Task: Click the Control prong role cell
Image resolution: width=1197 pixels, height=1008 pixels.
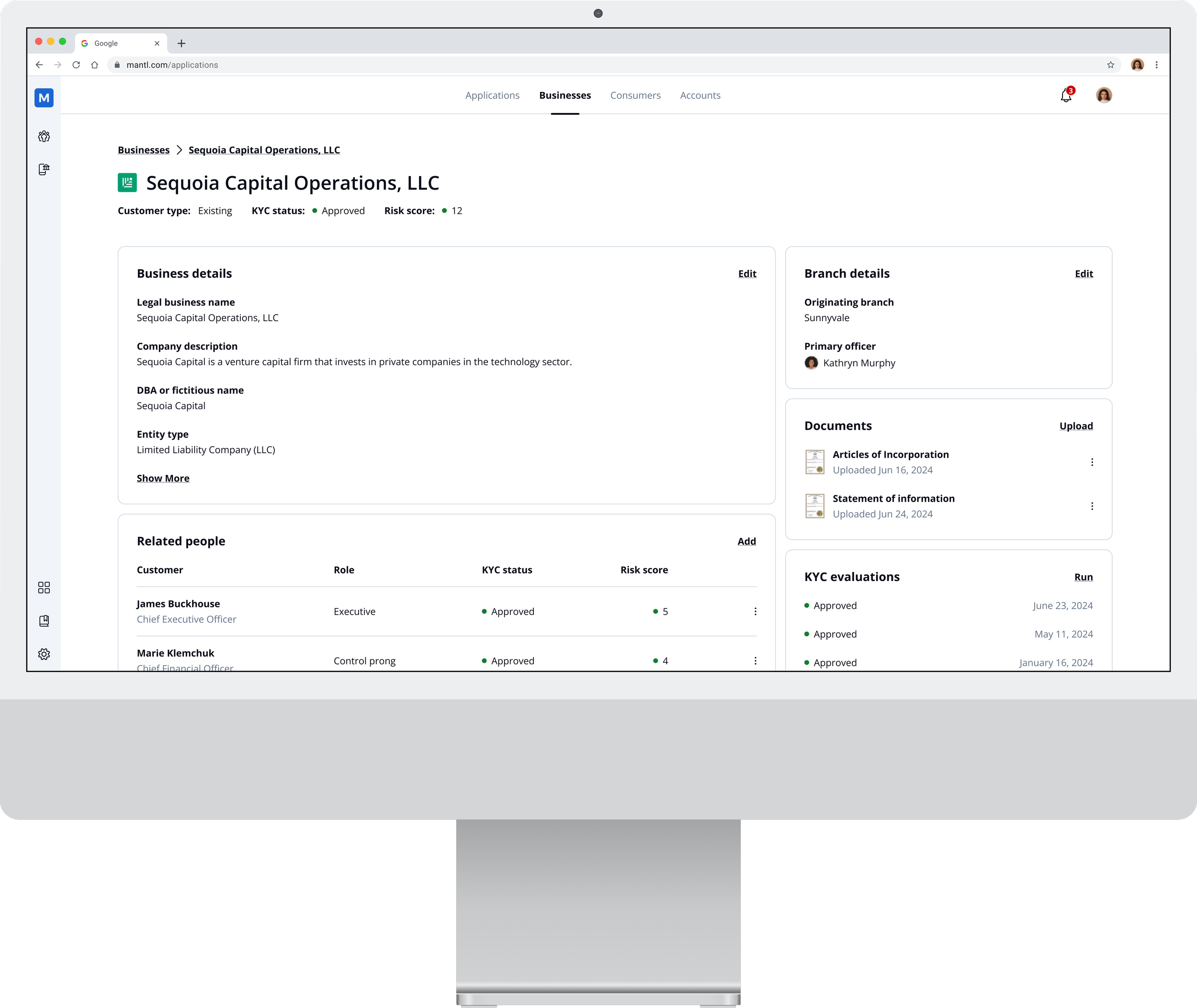Action: pos(365,661)
